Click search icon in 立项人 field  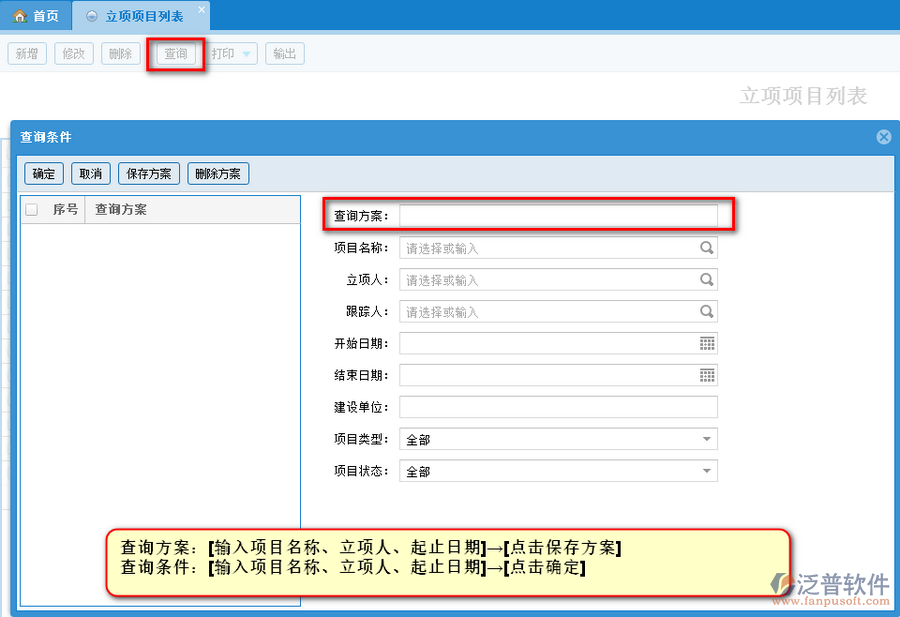[706, 280]
